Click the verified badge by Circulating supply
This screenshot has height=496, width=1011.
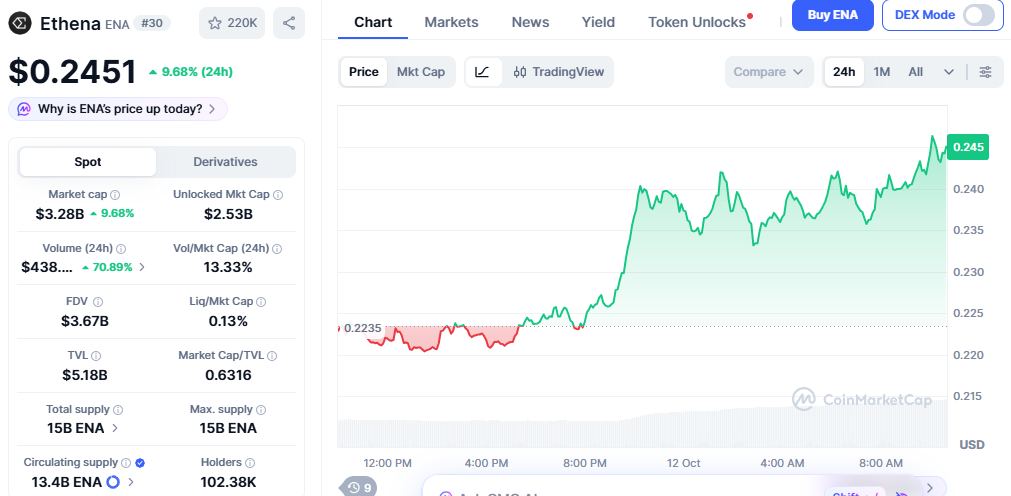click(x=140, y=462)
